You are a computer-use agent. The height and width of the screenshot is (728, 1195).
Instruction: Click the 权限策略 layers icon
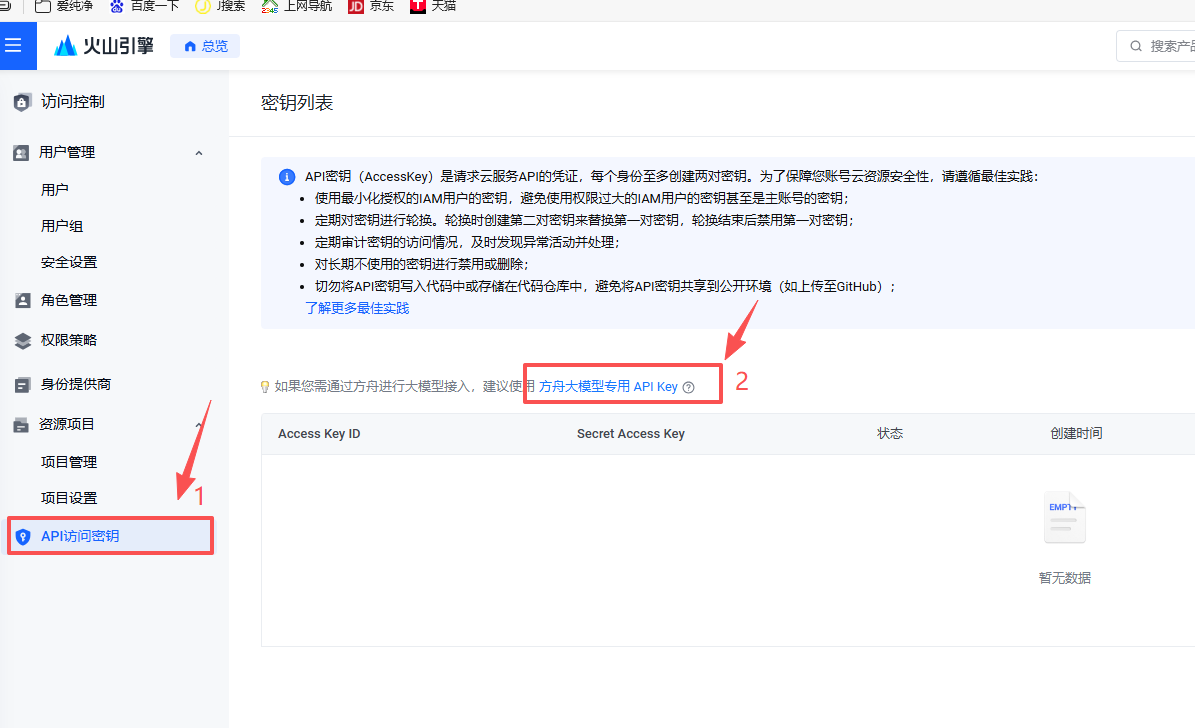click(23, 341)
